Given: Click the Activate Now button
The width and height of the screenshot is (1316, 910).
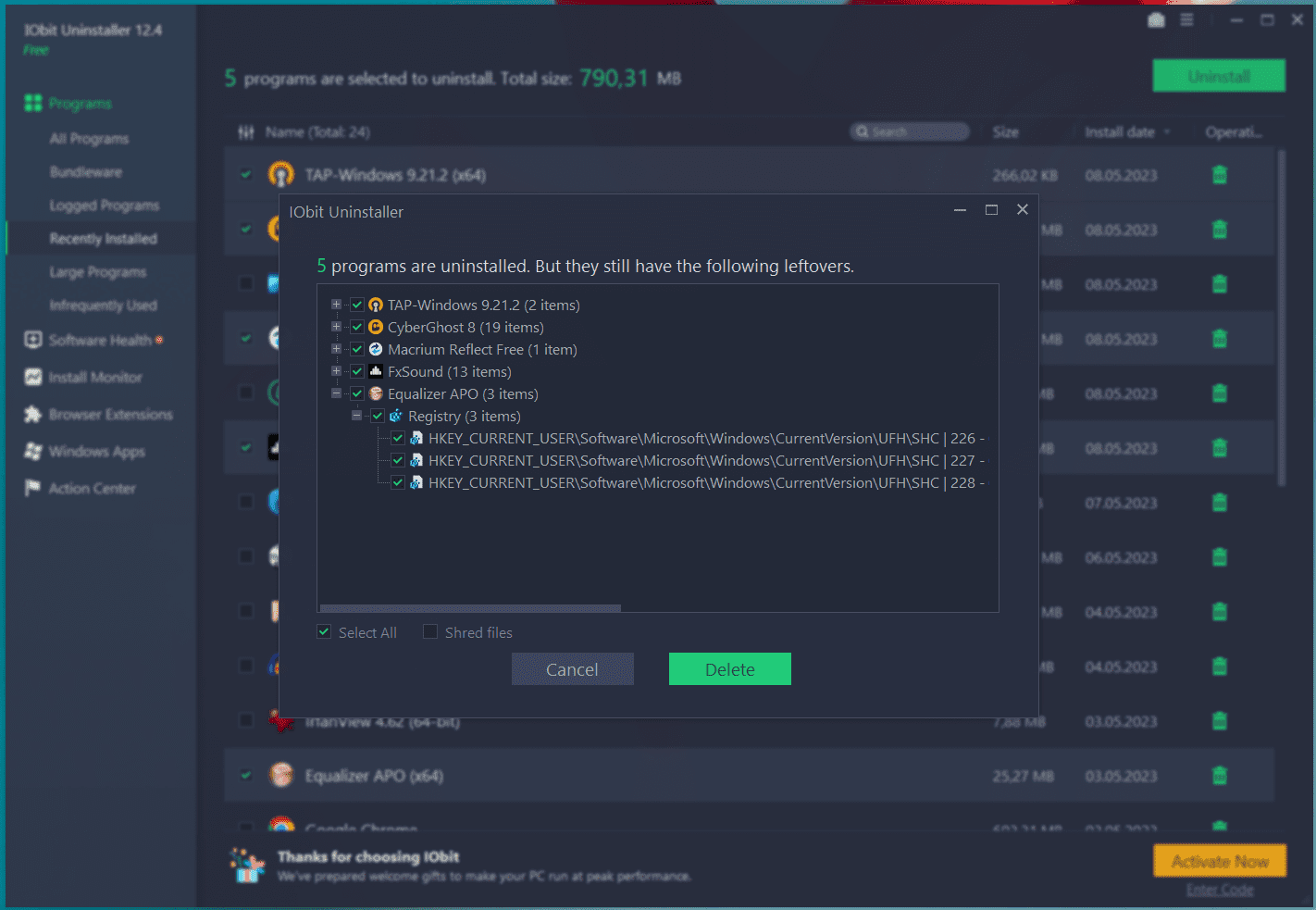Looking at the screenshot, I should click(1220, 862).
